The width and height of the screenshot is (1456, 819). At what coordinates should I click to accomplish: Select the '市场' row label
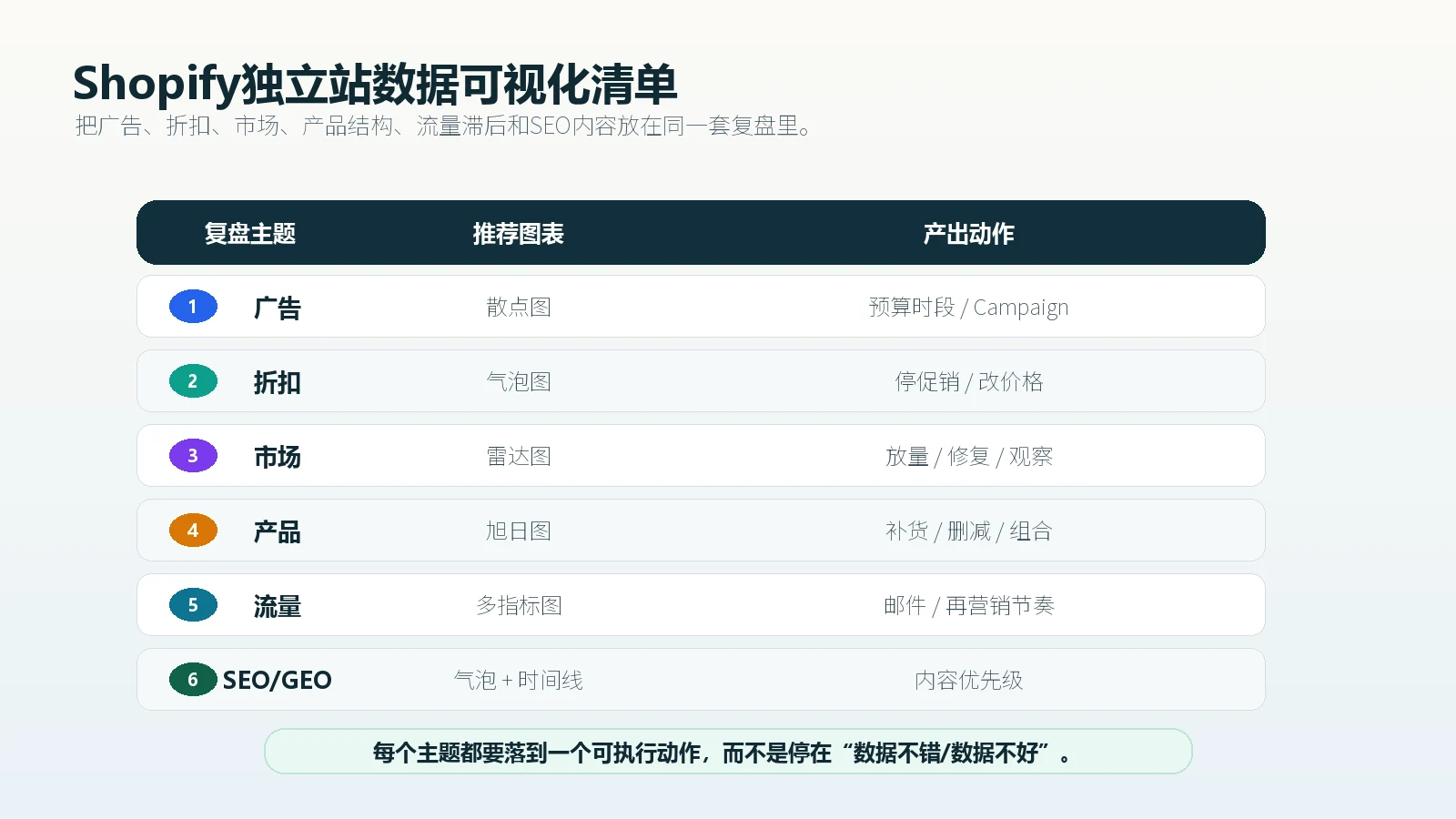coord(278,458)
